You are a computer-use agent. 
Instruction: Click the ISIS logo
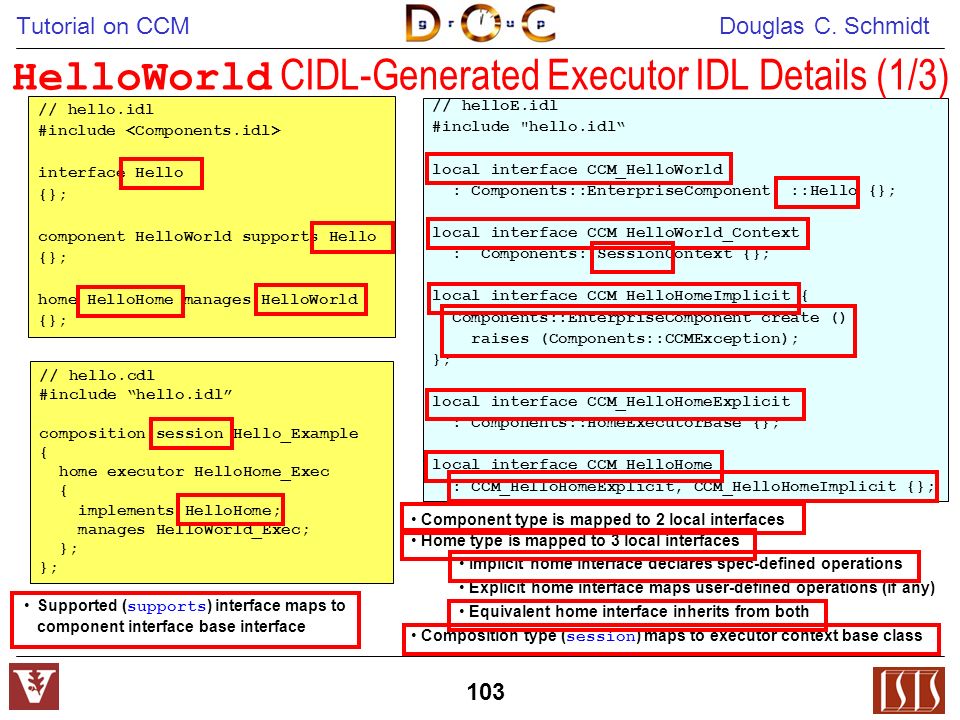tap(909, 691)
